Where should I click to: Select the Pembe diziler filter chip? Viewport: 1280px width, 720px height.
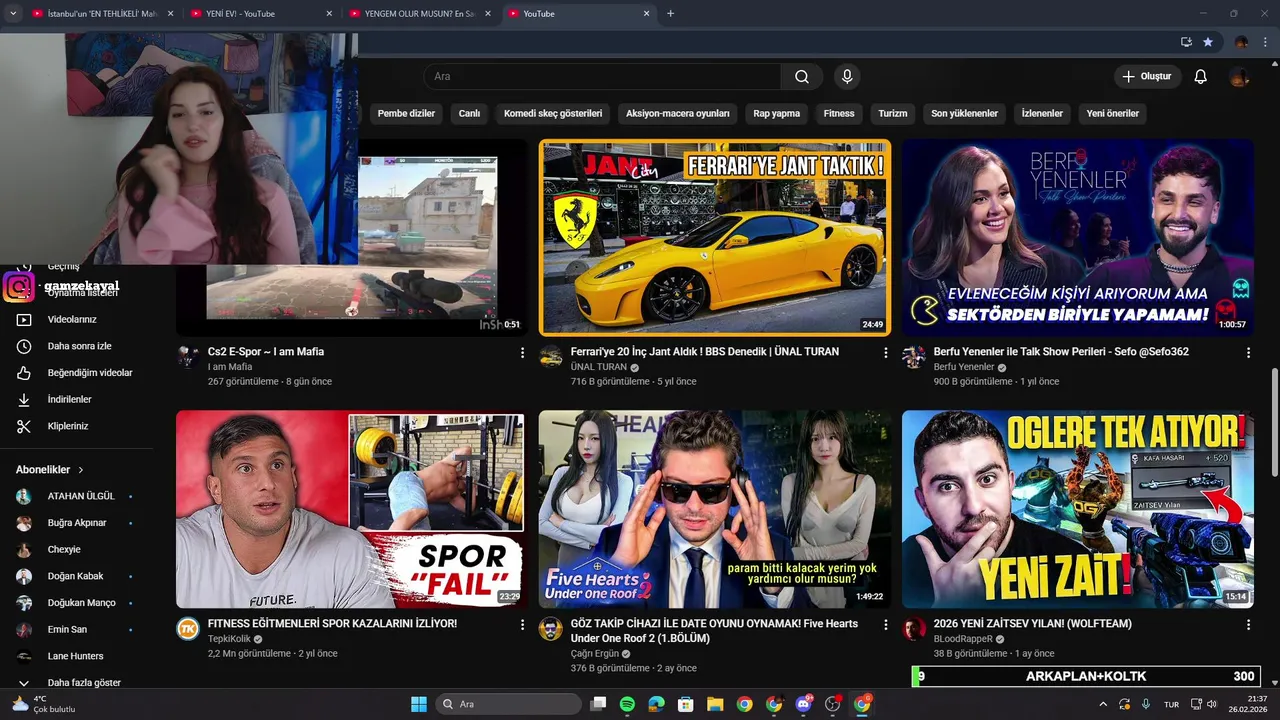[x=406, y=113]
